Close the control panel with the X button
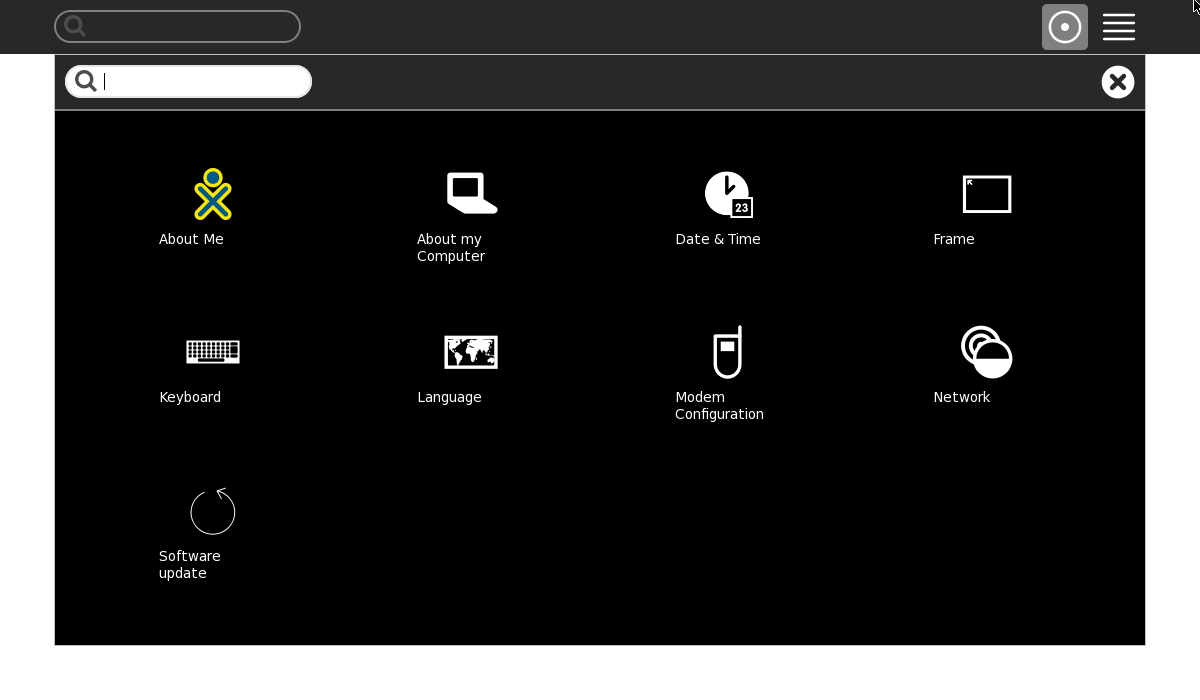Viewport: 1200px width, 700px height. point(1117,82)
